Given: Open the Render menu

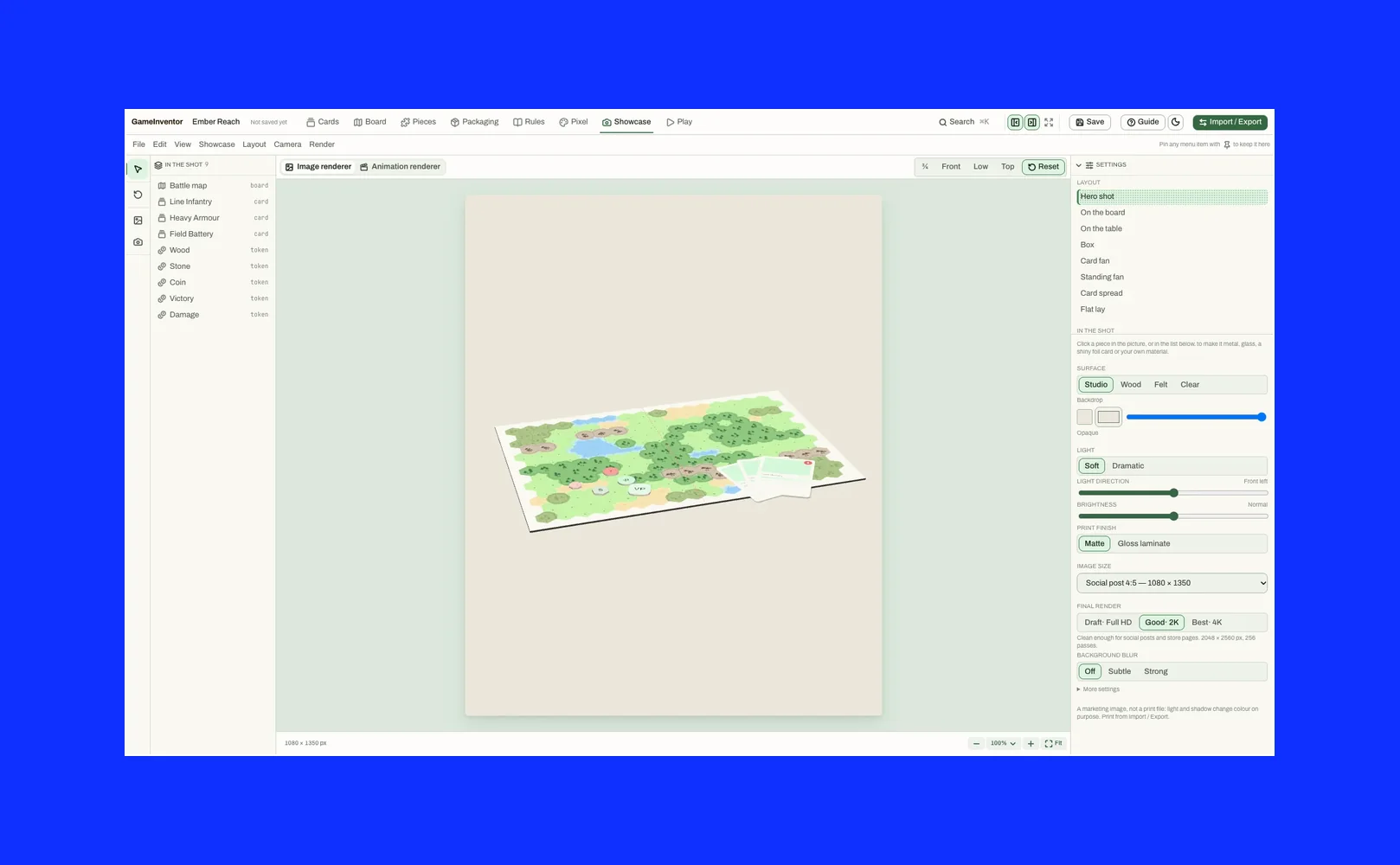Looking at the screenshot, I should click(322, 144).
